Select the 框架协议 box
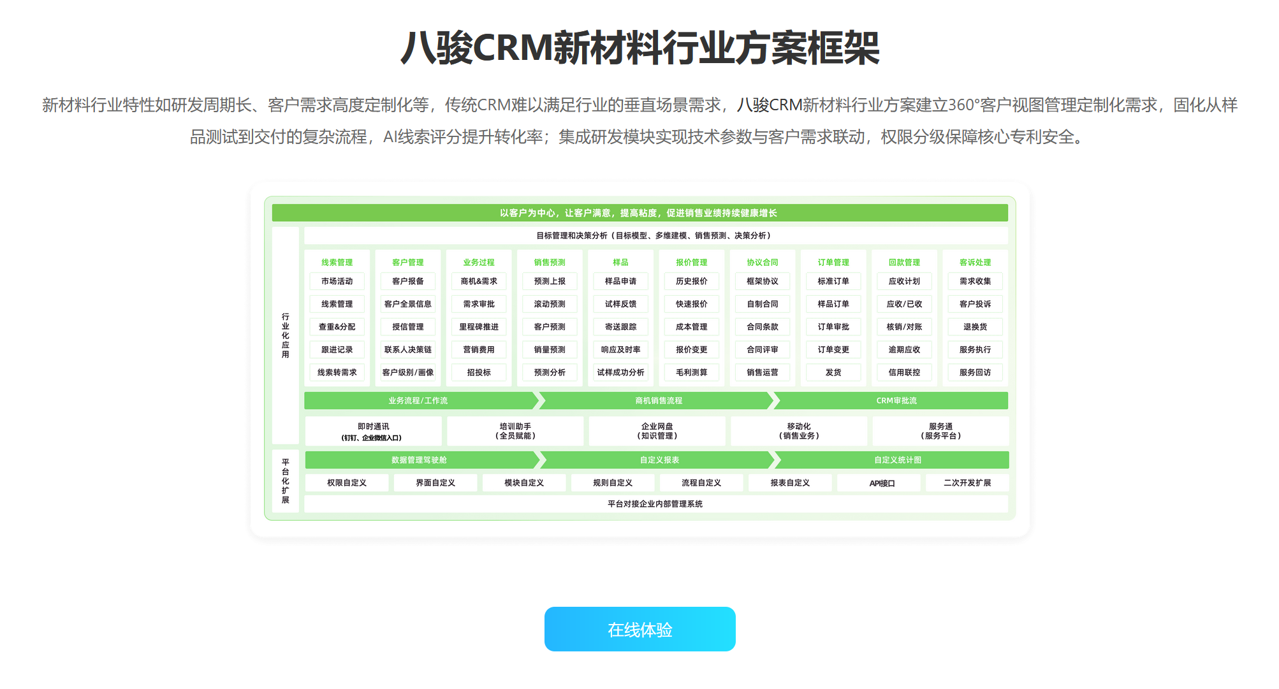Viewport: 1279px width, 689px height. point(762,282)
